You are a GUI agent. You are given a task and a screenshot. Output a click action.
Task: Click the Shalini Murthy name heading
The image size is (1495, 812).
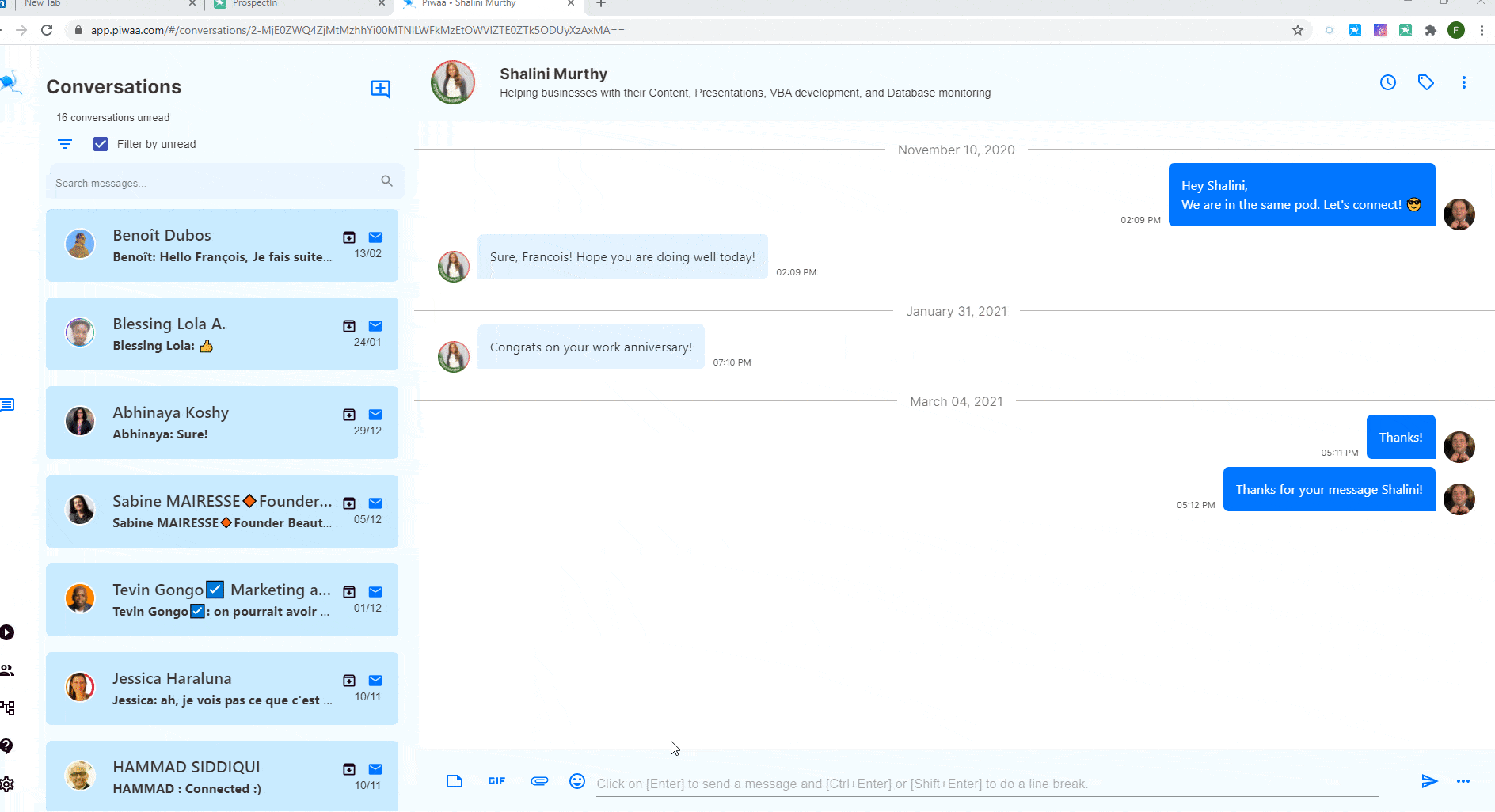click(x=553, y=74)
